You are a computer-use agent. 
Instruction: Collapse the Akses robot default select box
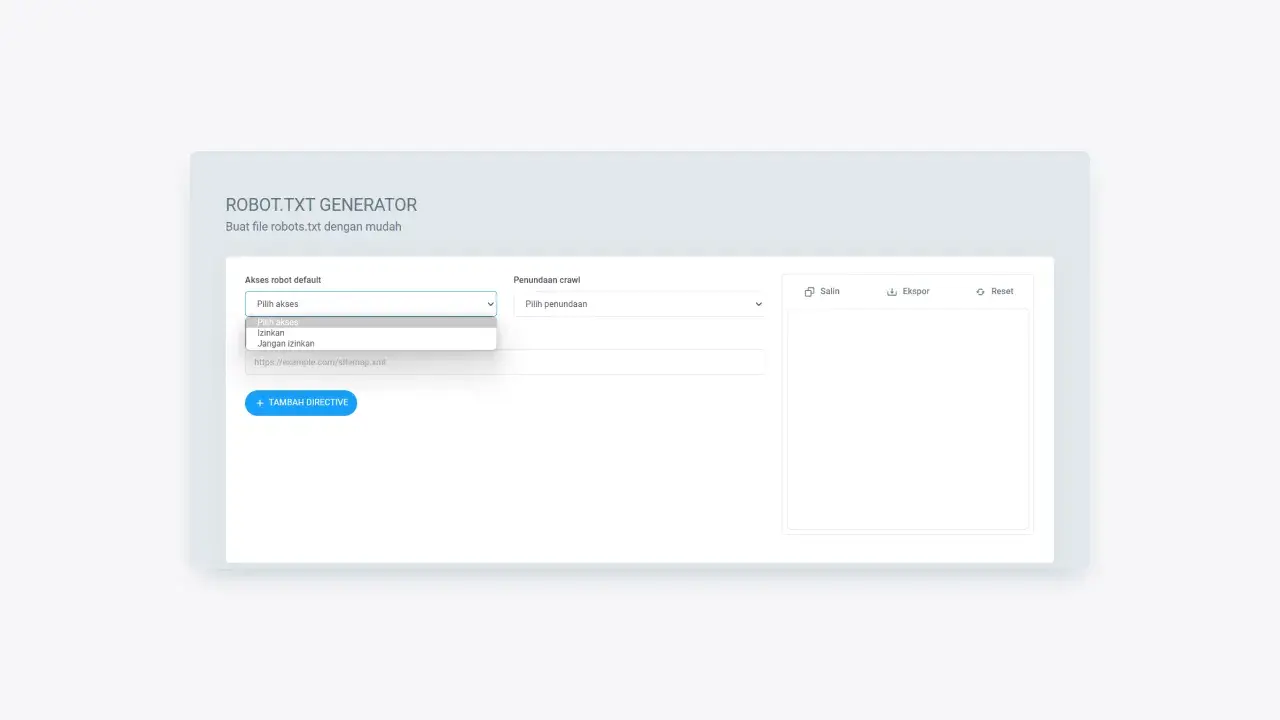(x=370, y=304)
